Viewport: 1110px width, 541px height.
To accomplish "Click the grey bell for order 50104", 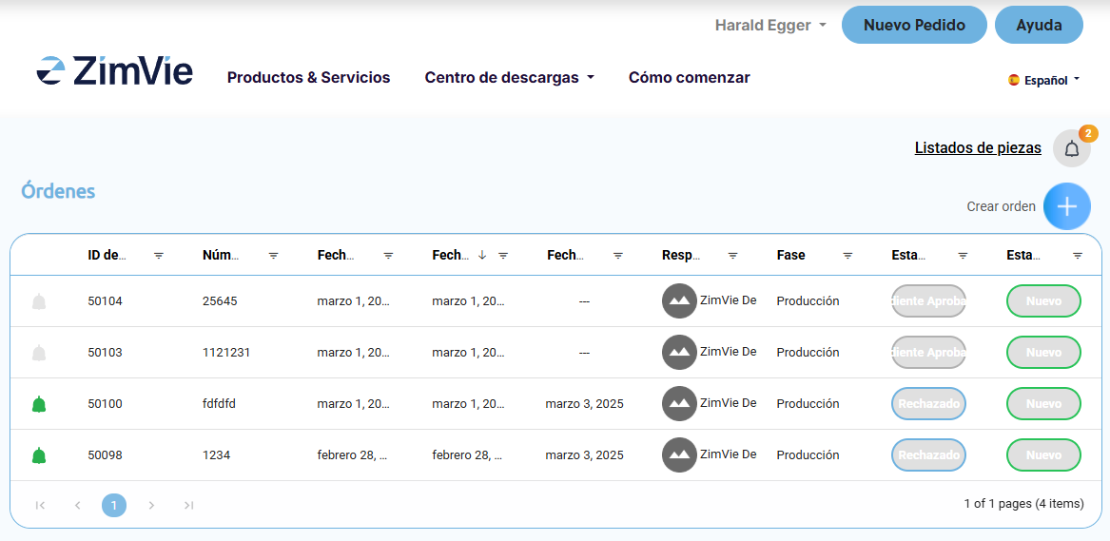I will point(39,301).
